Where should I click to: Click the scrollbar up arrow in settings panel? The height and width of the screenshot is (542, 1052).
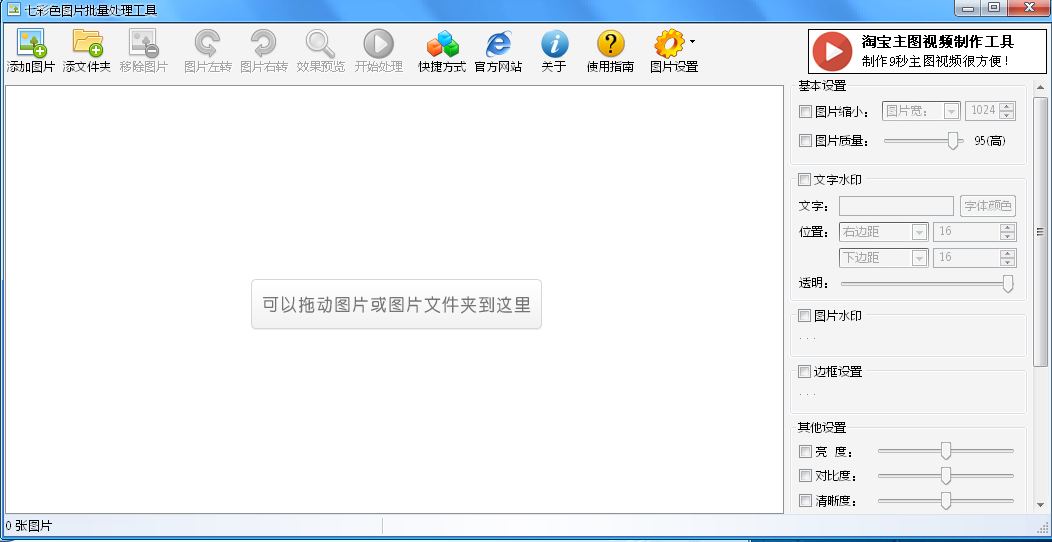click(x=1041, y=87)
